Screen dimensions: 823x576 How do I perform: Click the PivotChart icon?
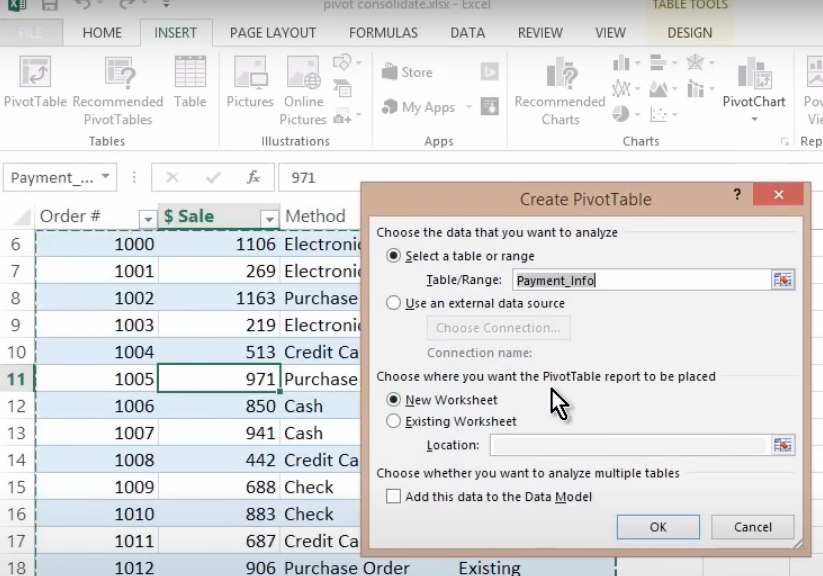754,72
